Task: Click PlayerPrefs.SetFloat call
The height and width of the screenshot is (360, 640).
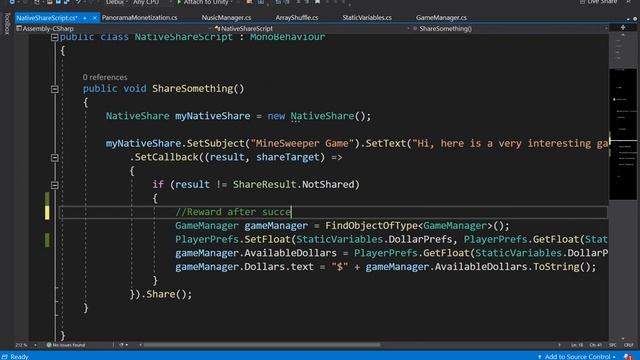Action: click(233, 239)
